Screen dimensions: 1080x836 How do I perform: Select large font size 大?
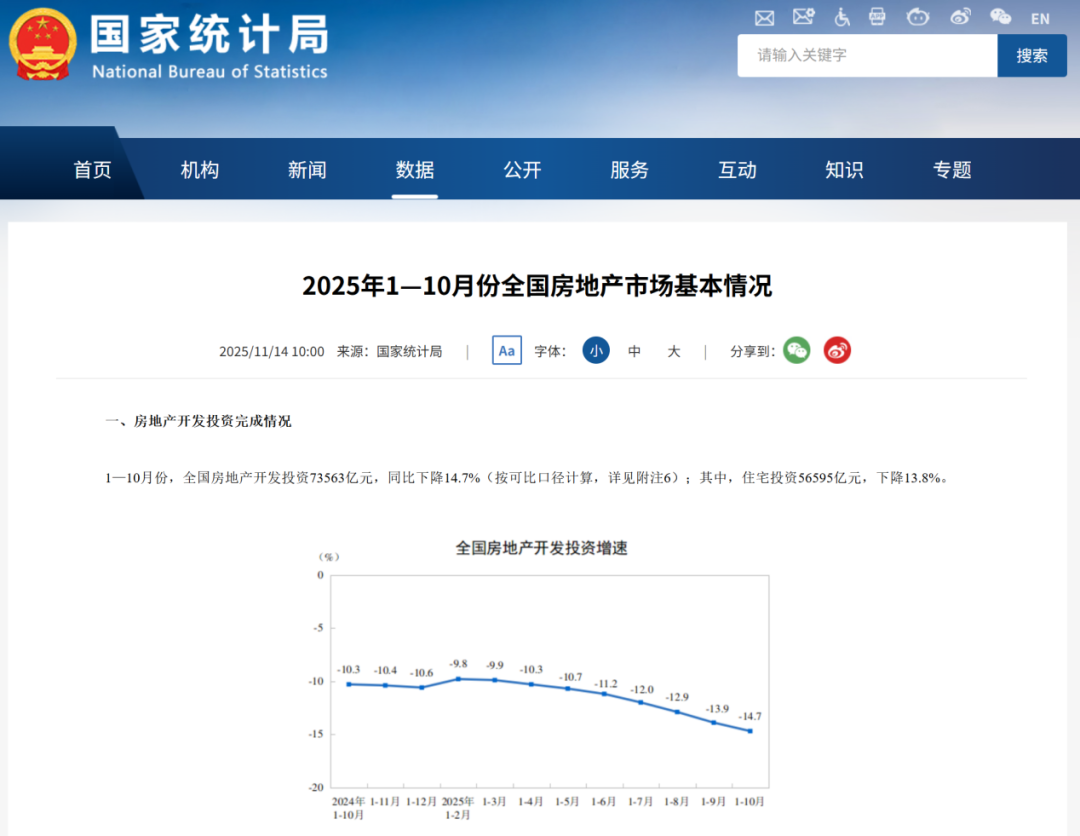pos(674,351)
